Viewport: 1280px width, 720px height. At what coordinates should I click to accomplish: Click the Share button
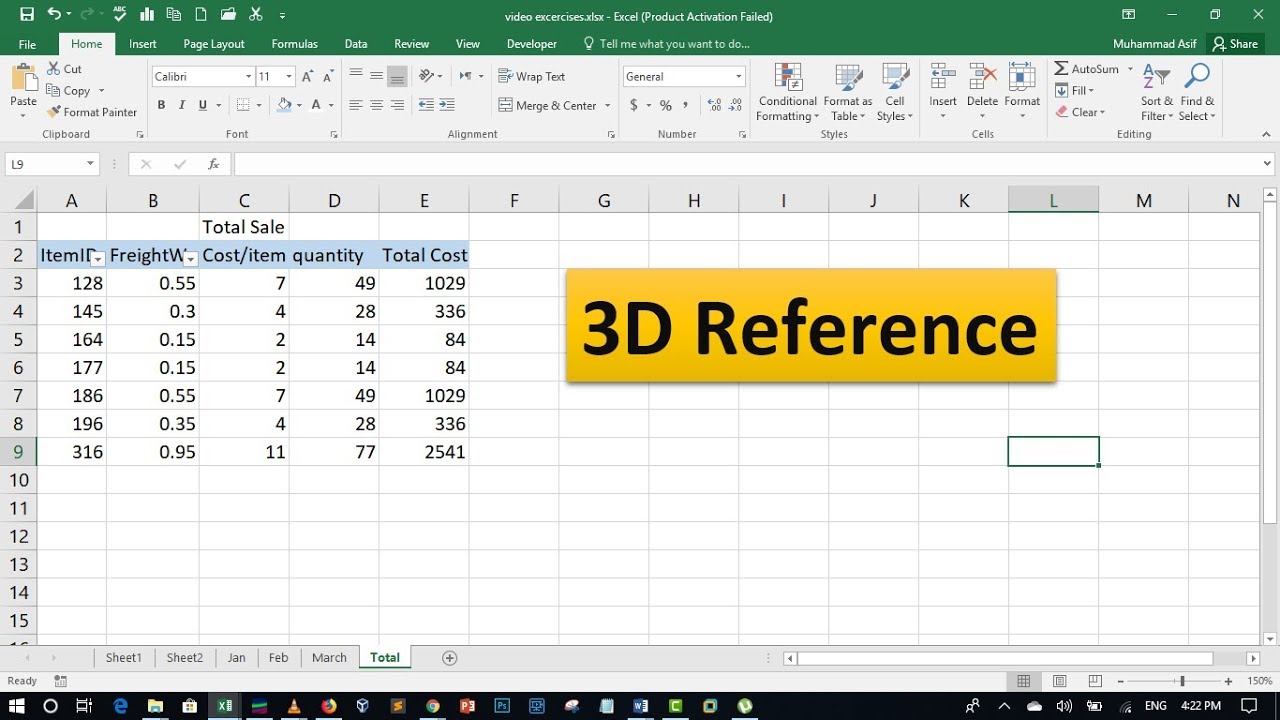(1234, 44)
